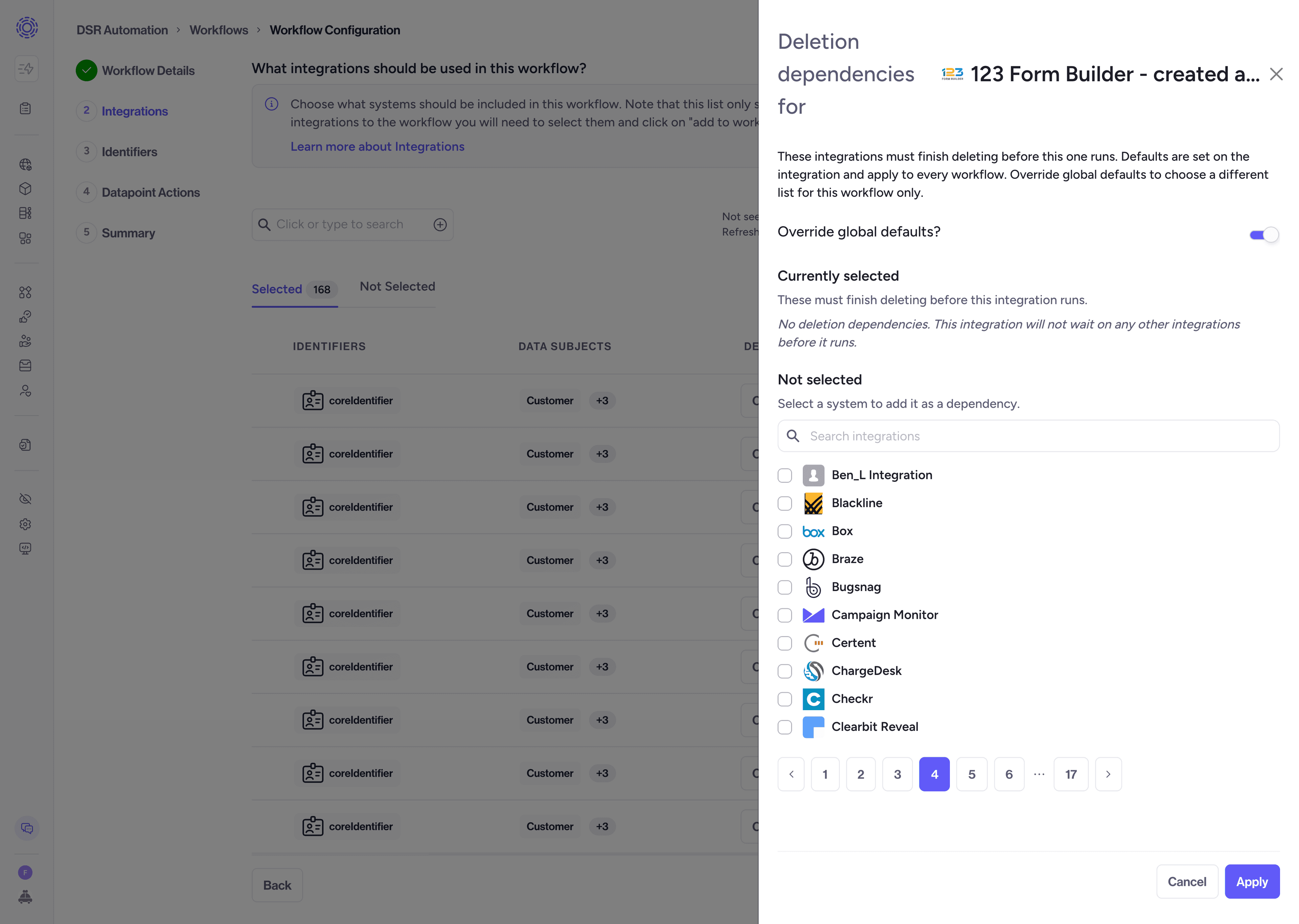Jump to pagination page 6

tap(1009, 774)
